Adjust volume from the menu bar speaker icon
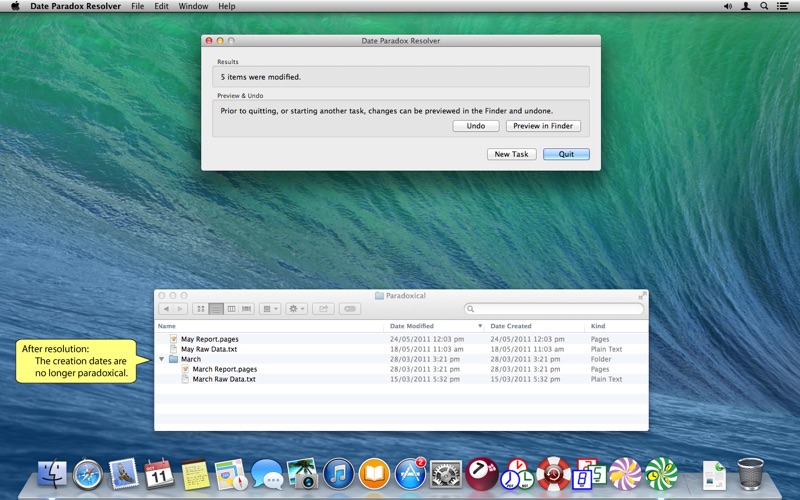 click(x=728, y=6)
